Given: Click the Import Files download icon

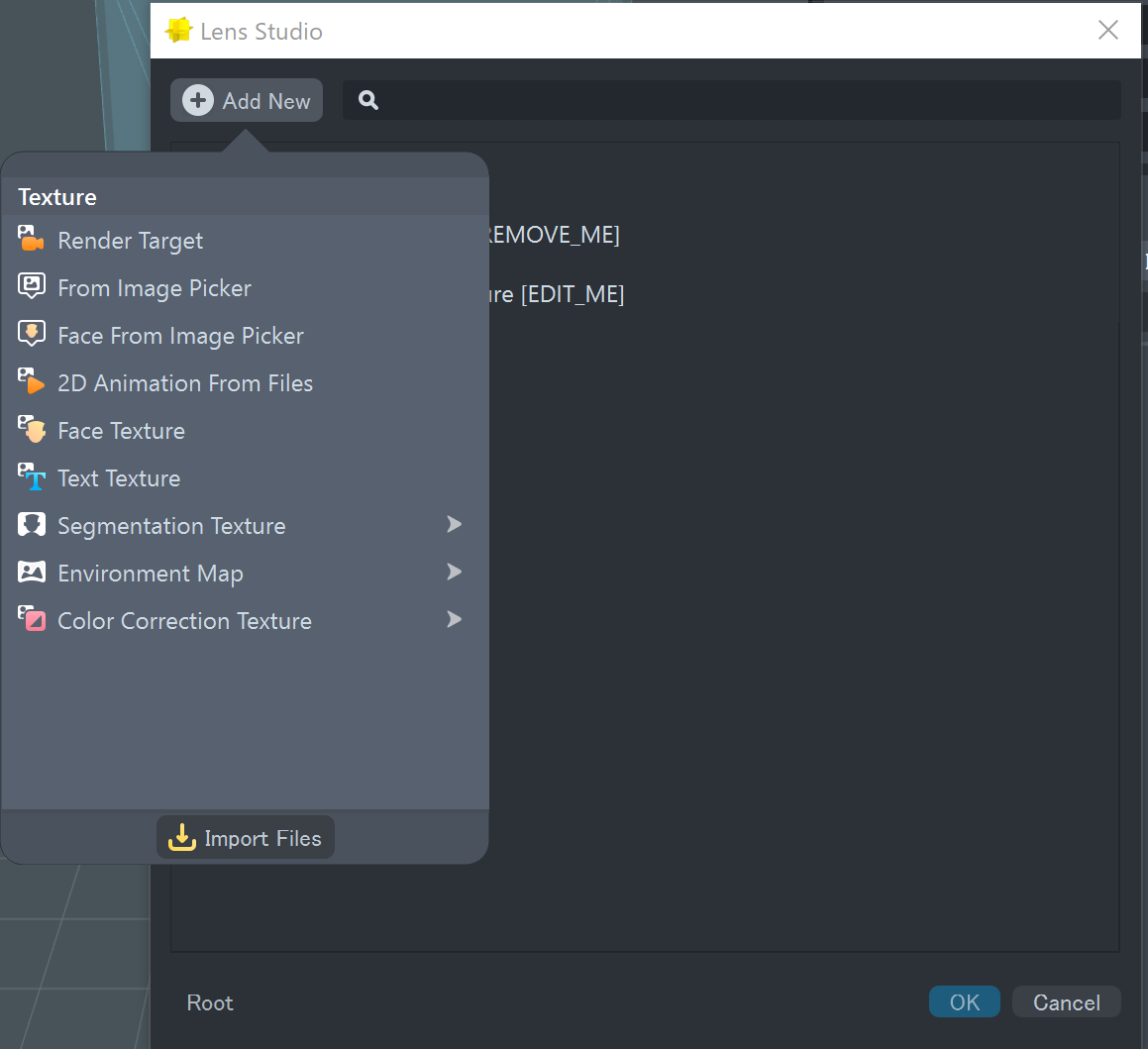Looking at the screenshot, I should pyautogui.click(x=181, y=837).
